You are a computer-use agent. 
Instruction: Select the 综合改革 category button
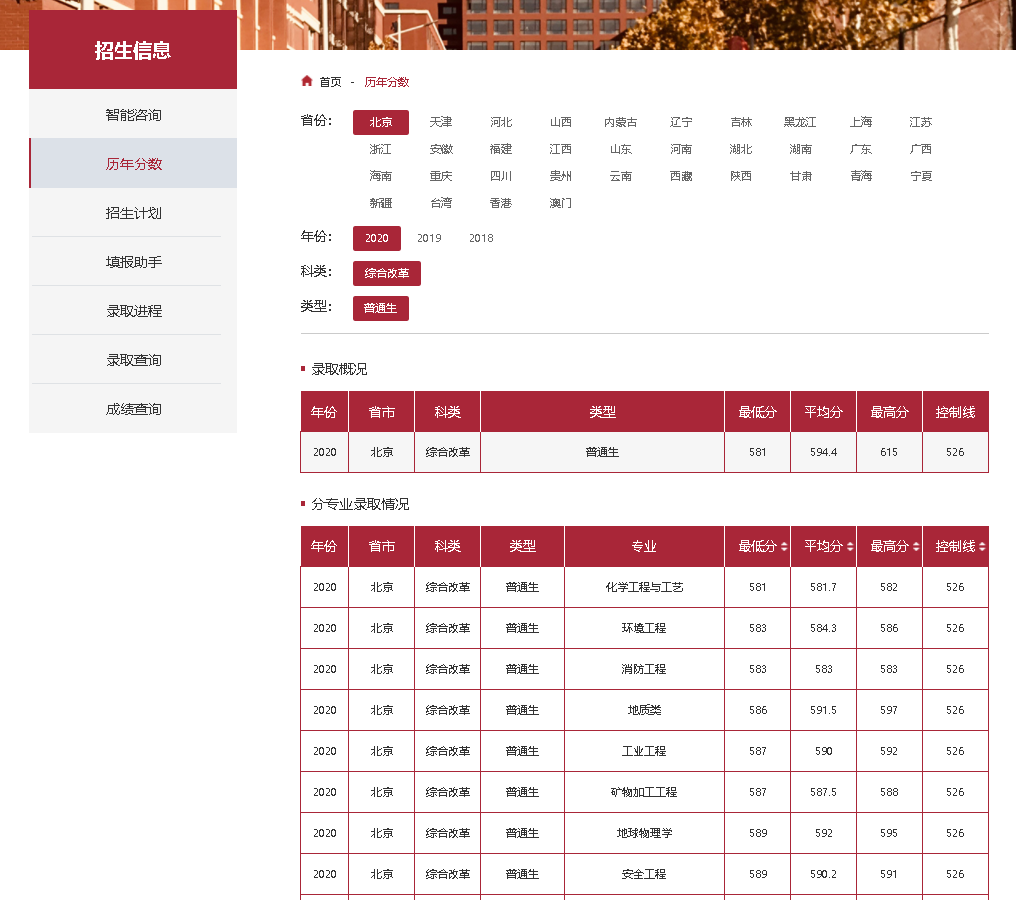point(387,273)
